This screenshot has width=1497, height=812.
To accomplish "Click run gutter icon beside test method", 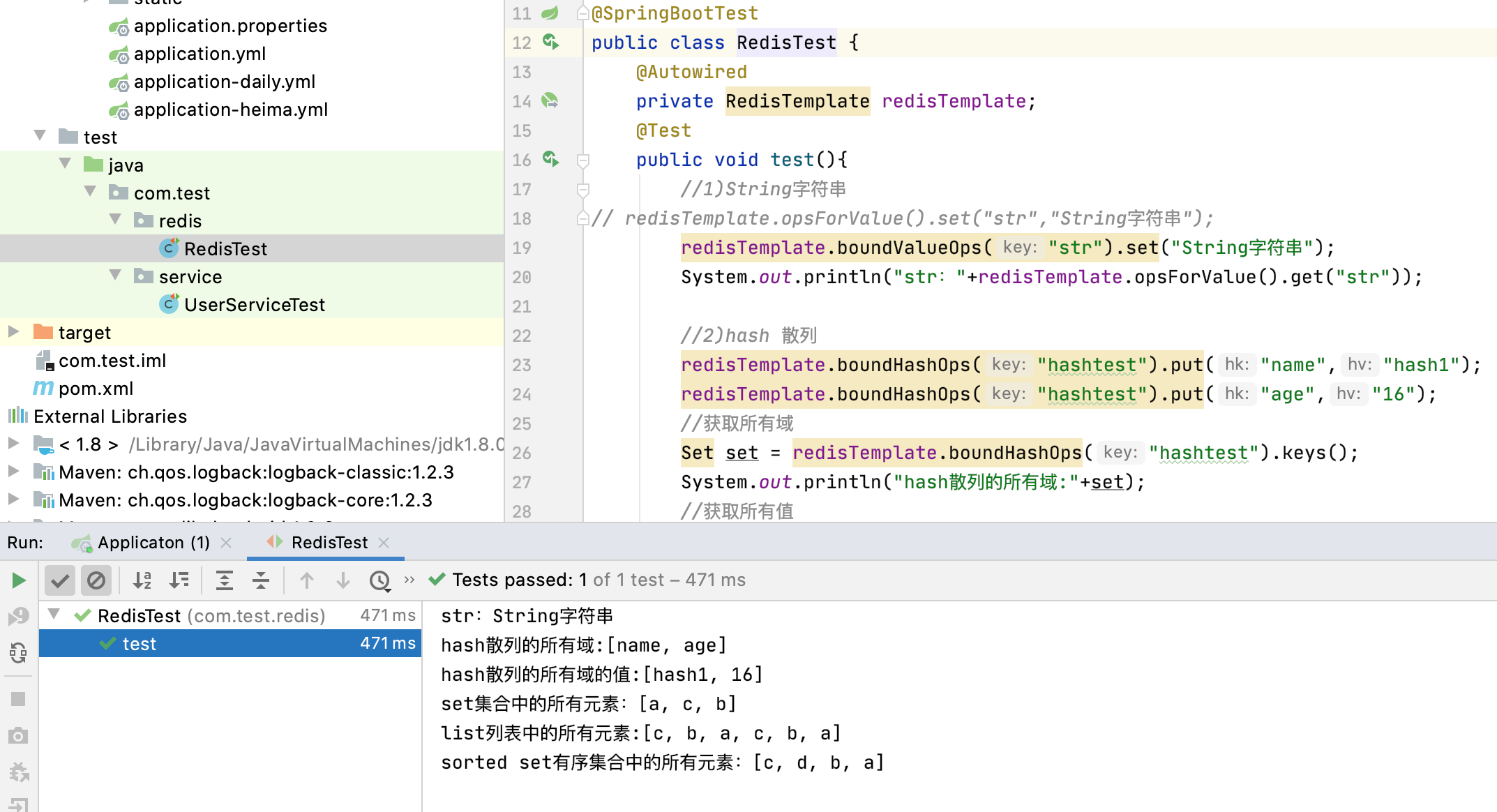I will [551, 160].
